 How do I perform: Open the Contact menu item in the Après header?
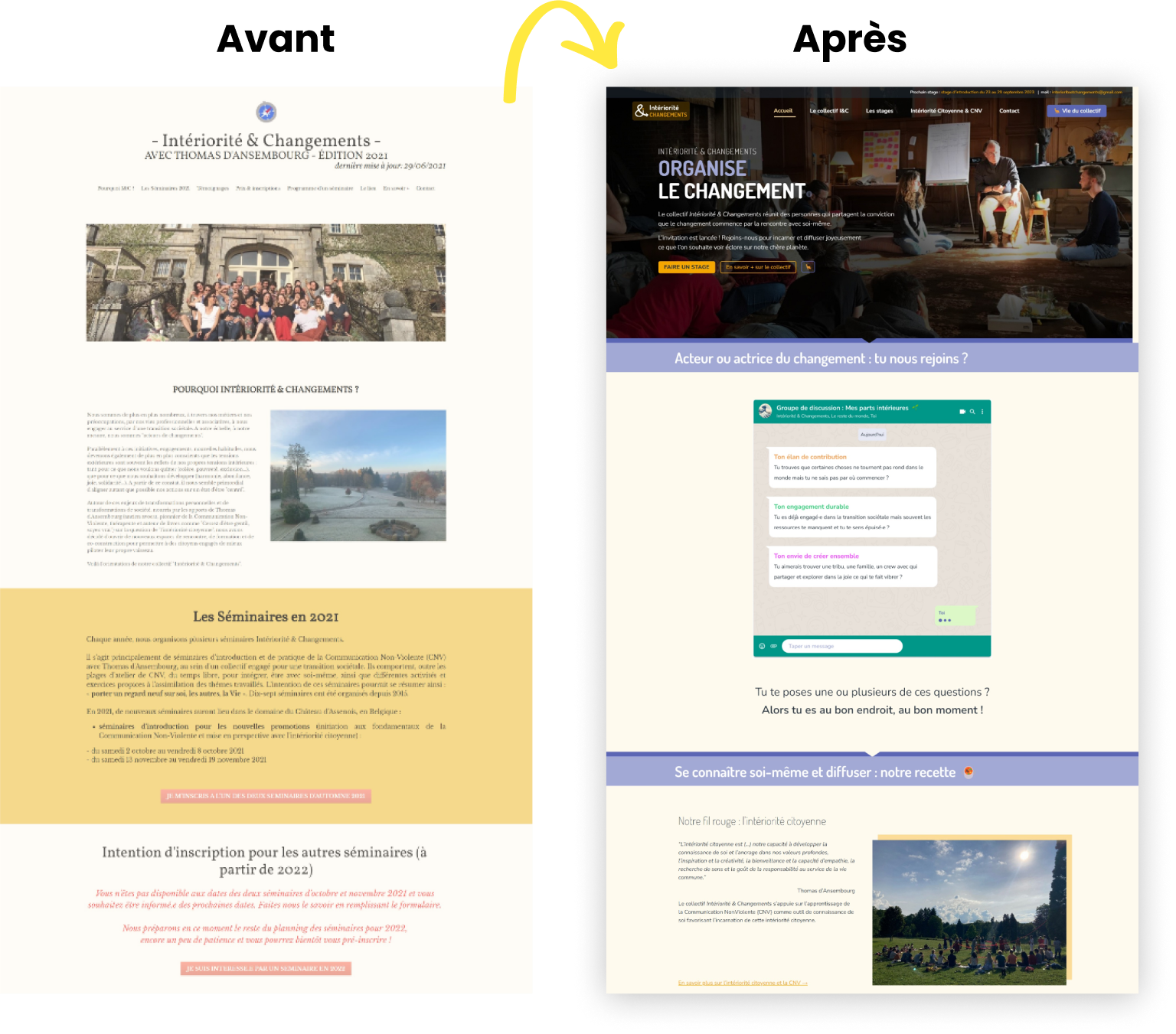coord(1009,111)
